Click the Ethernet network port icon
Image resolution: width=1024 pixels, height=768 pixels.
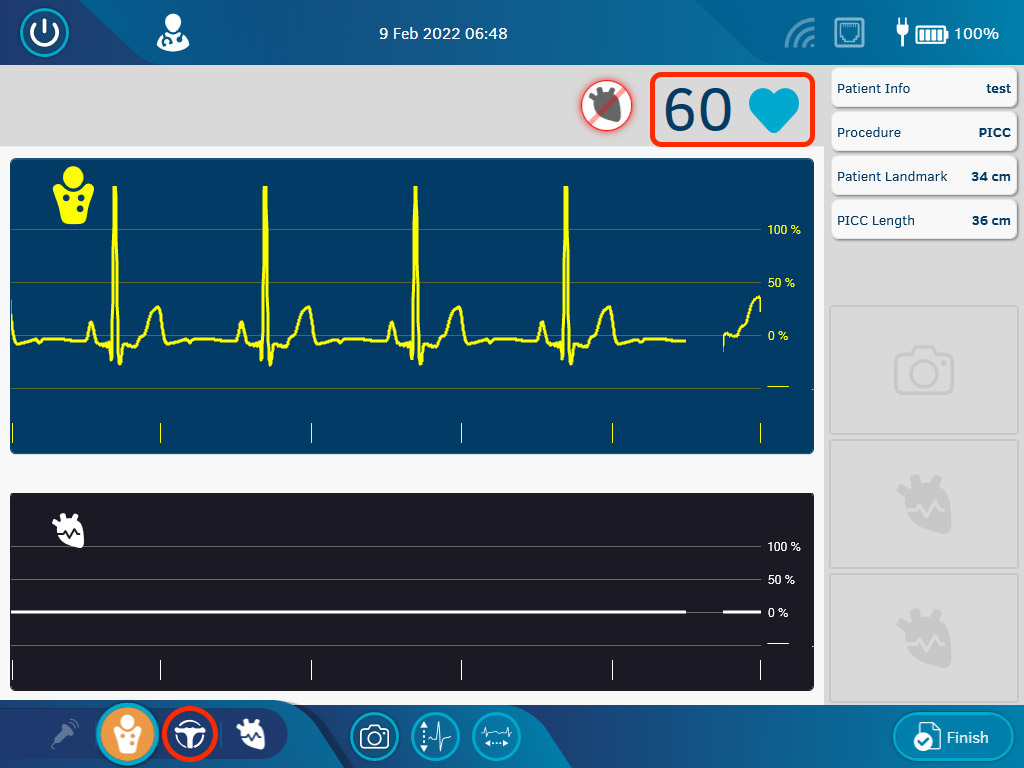pyautogui.click(x=849, y=33)
